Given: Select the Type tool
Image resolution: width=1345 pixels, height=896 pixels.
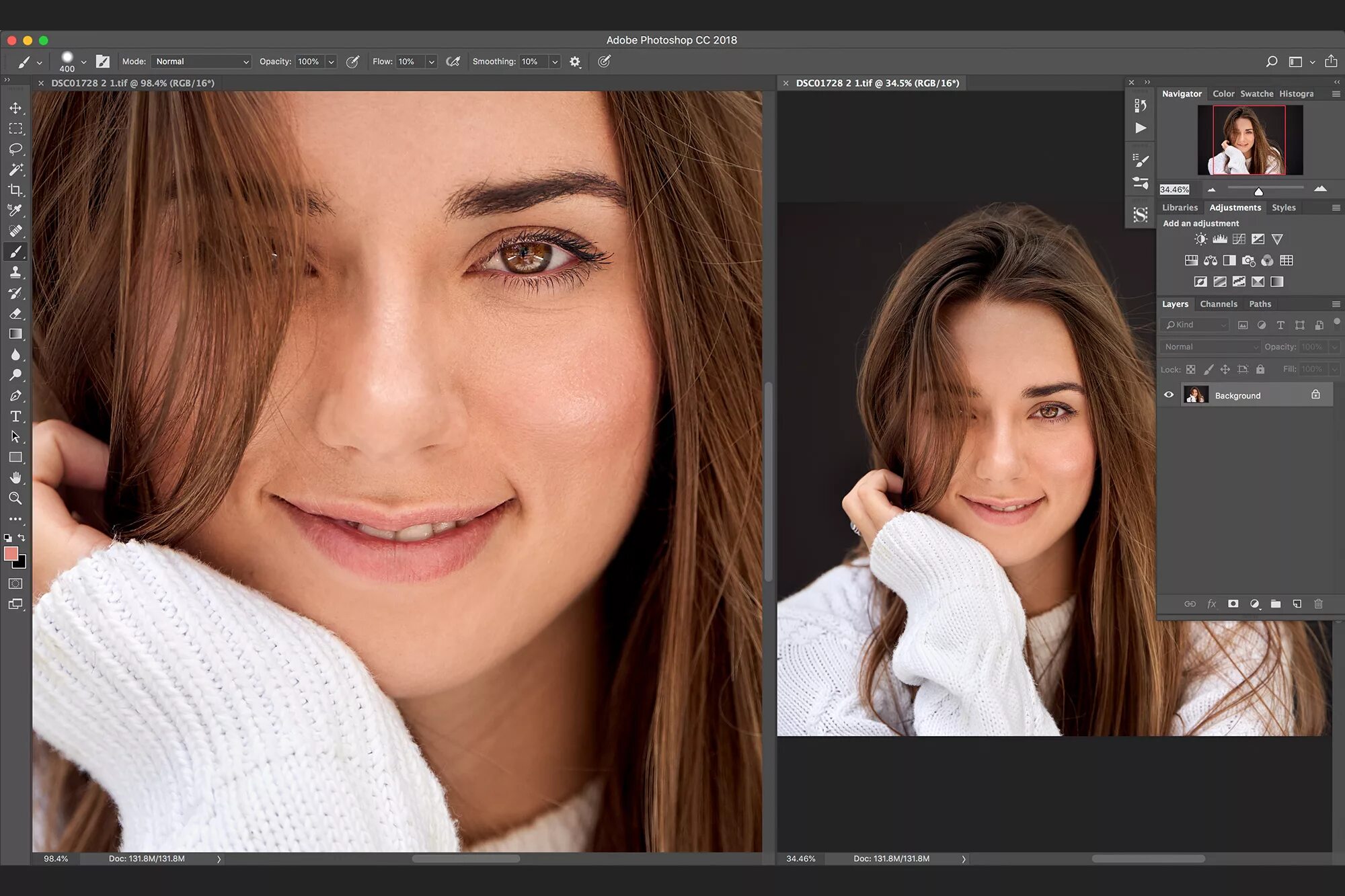Looking at the screenshot, I should [15, 417].
